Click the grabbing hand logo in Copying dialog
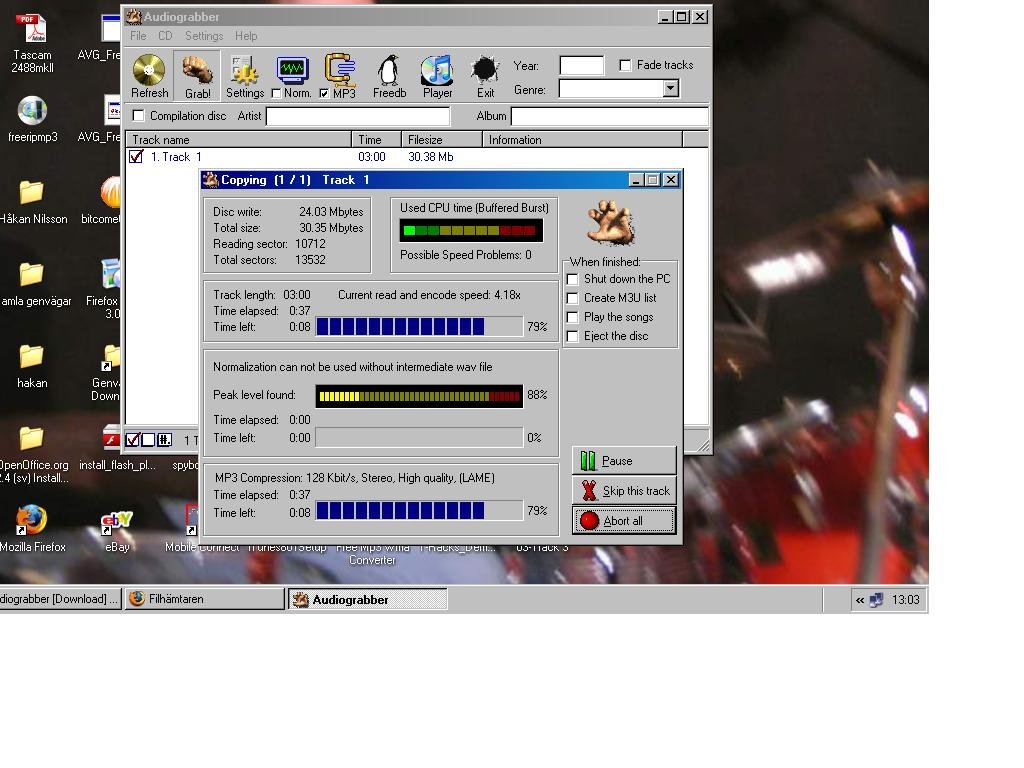1024x768 pixels. (610, 223)
